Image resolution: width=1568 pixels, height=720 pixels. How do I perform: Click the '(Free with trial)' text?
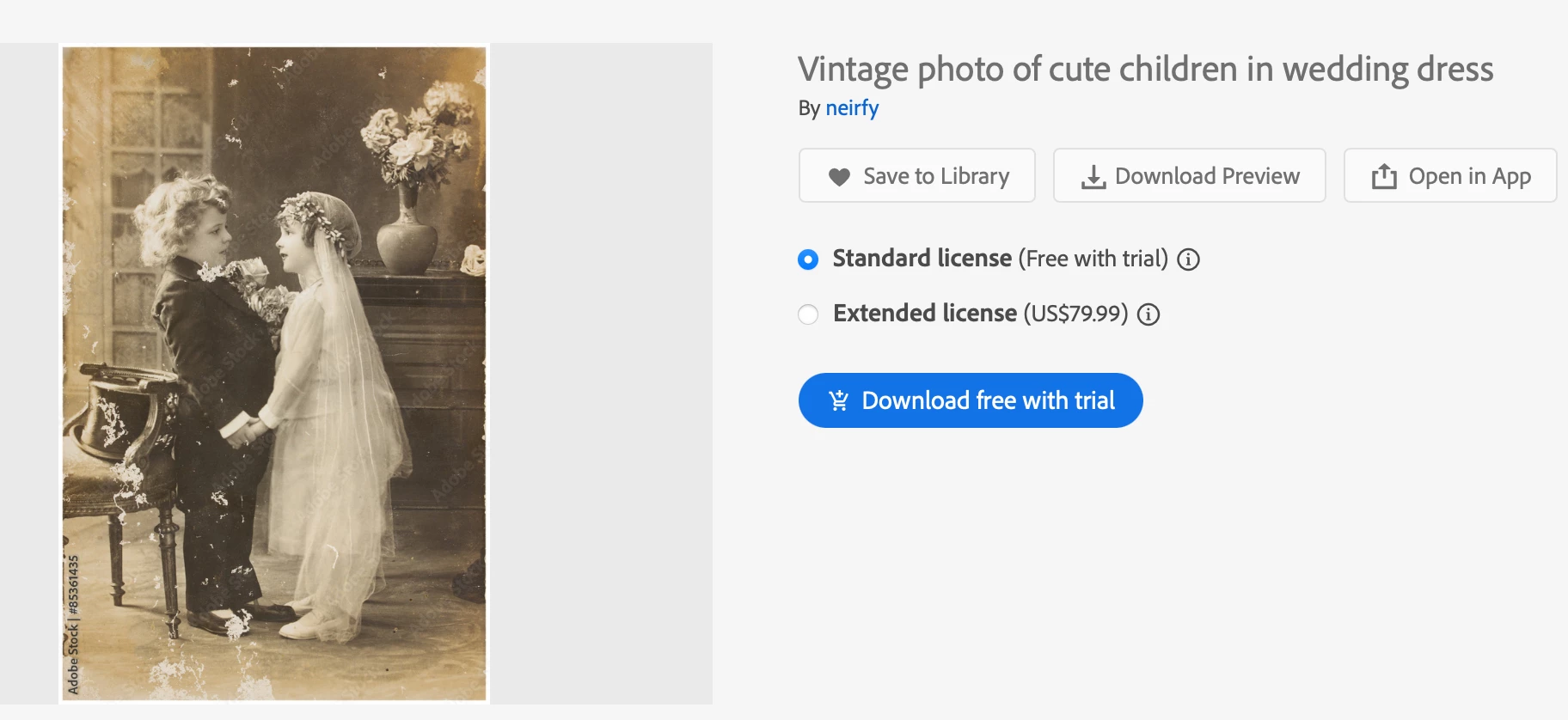tap(1093, 259)
